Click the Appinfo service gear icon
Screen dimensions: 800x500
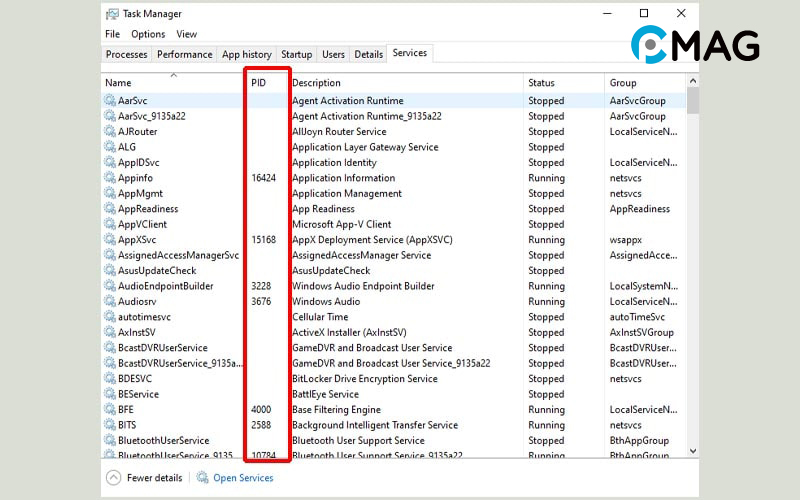tap(110, 178)
